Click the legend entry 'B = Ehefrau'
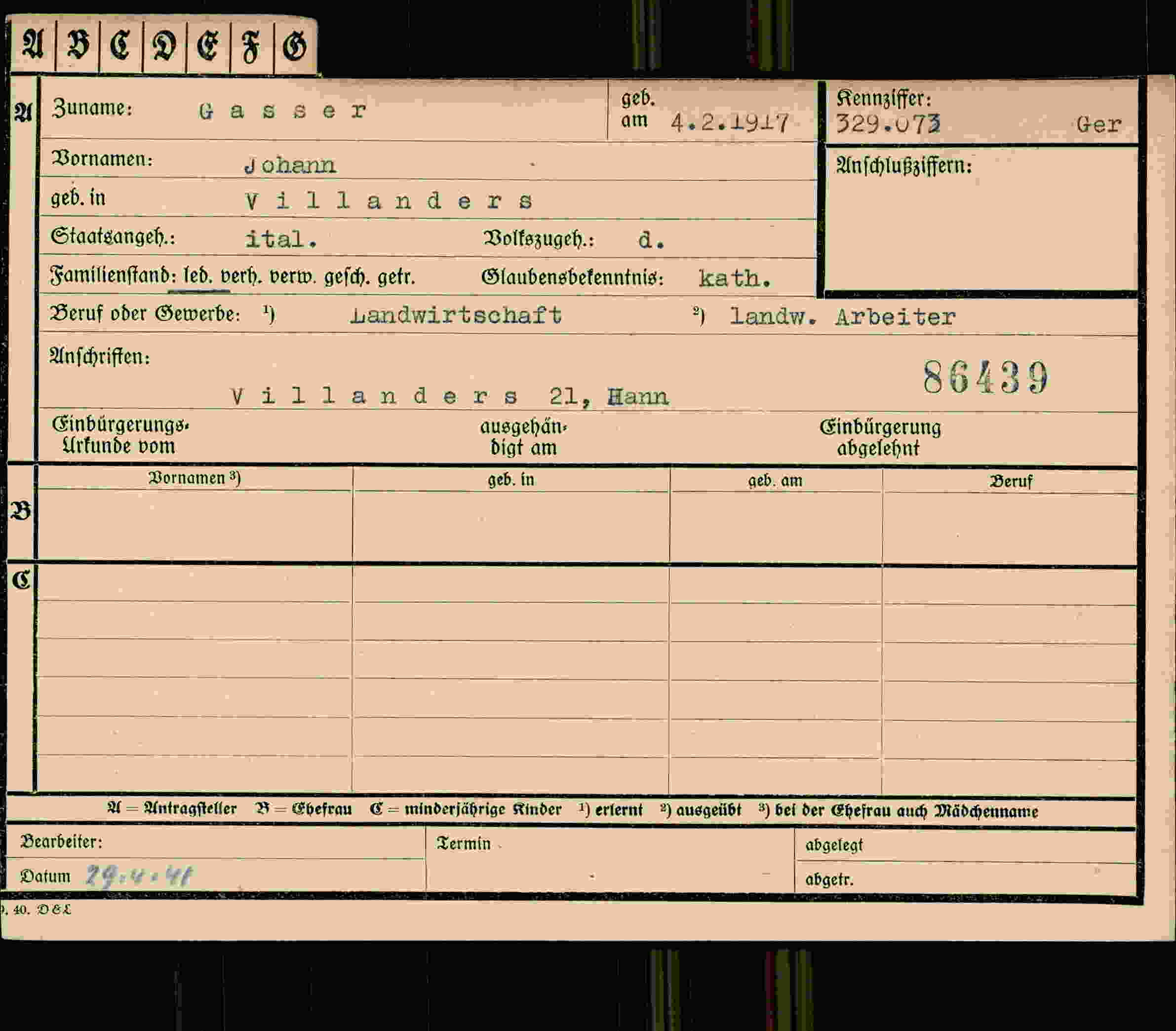 303,809
